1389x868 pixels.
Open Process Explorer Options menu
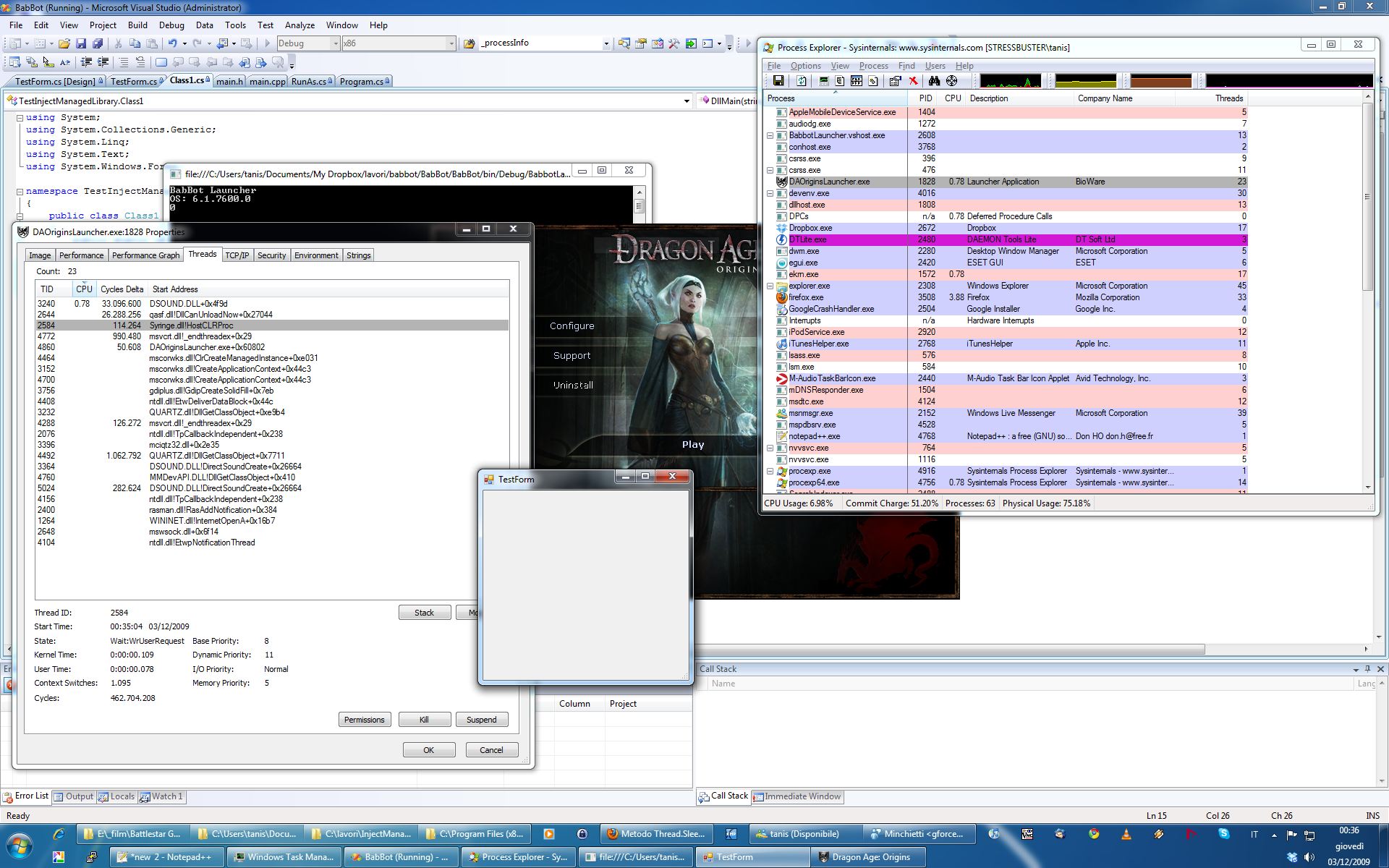tap(805, 66)
